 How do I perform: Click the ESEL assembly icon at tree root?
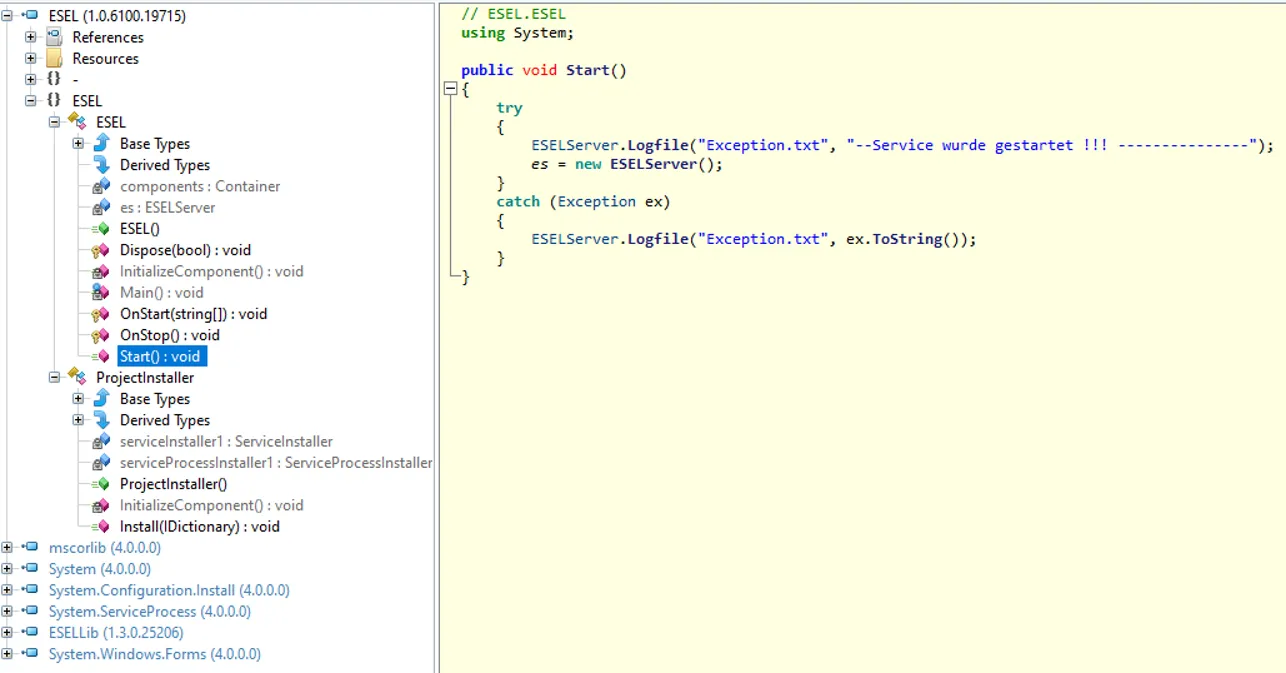pyautogui.click(x=32, y=16)
